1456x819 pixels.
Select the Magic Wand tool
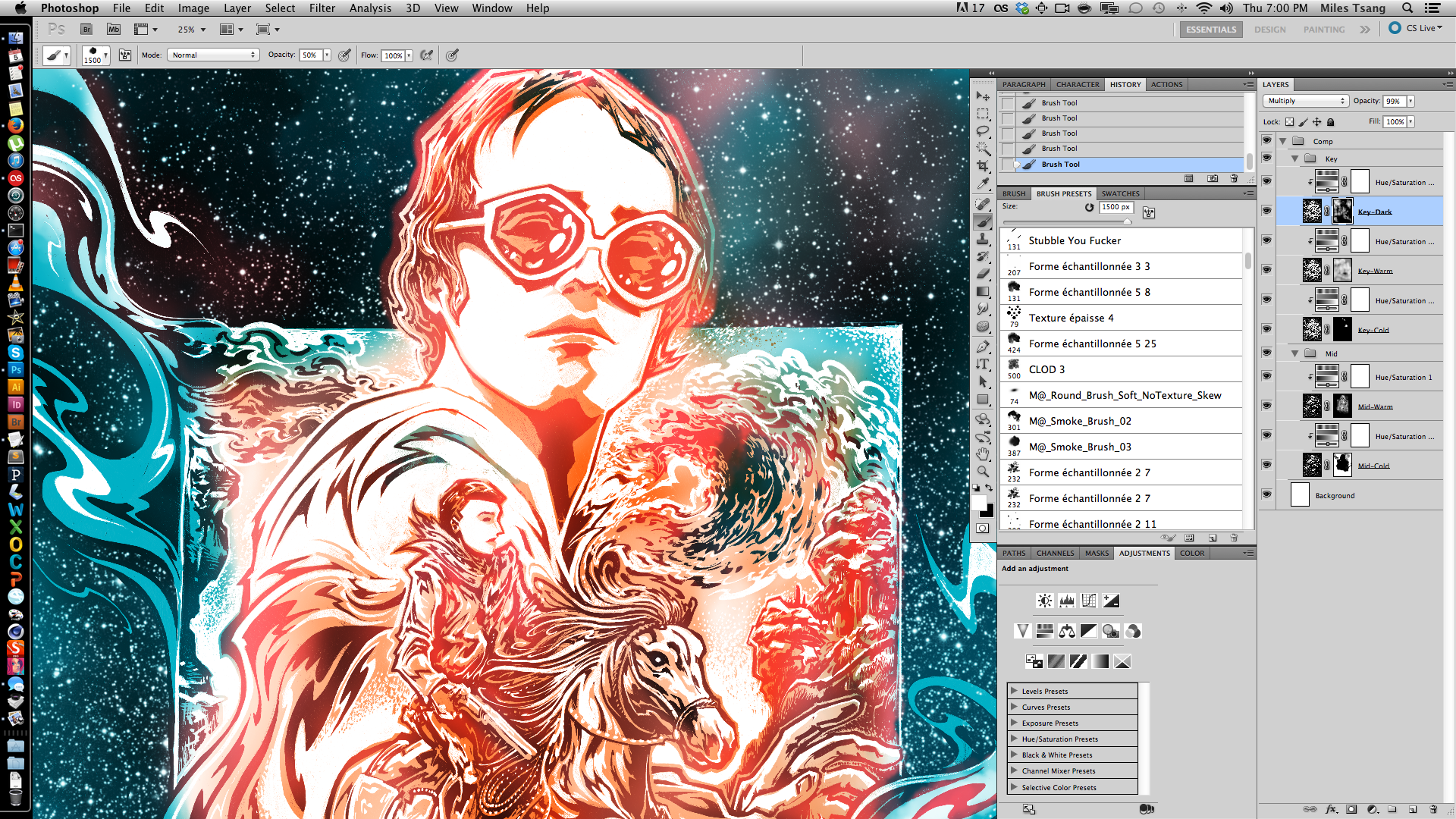point(983,149)
